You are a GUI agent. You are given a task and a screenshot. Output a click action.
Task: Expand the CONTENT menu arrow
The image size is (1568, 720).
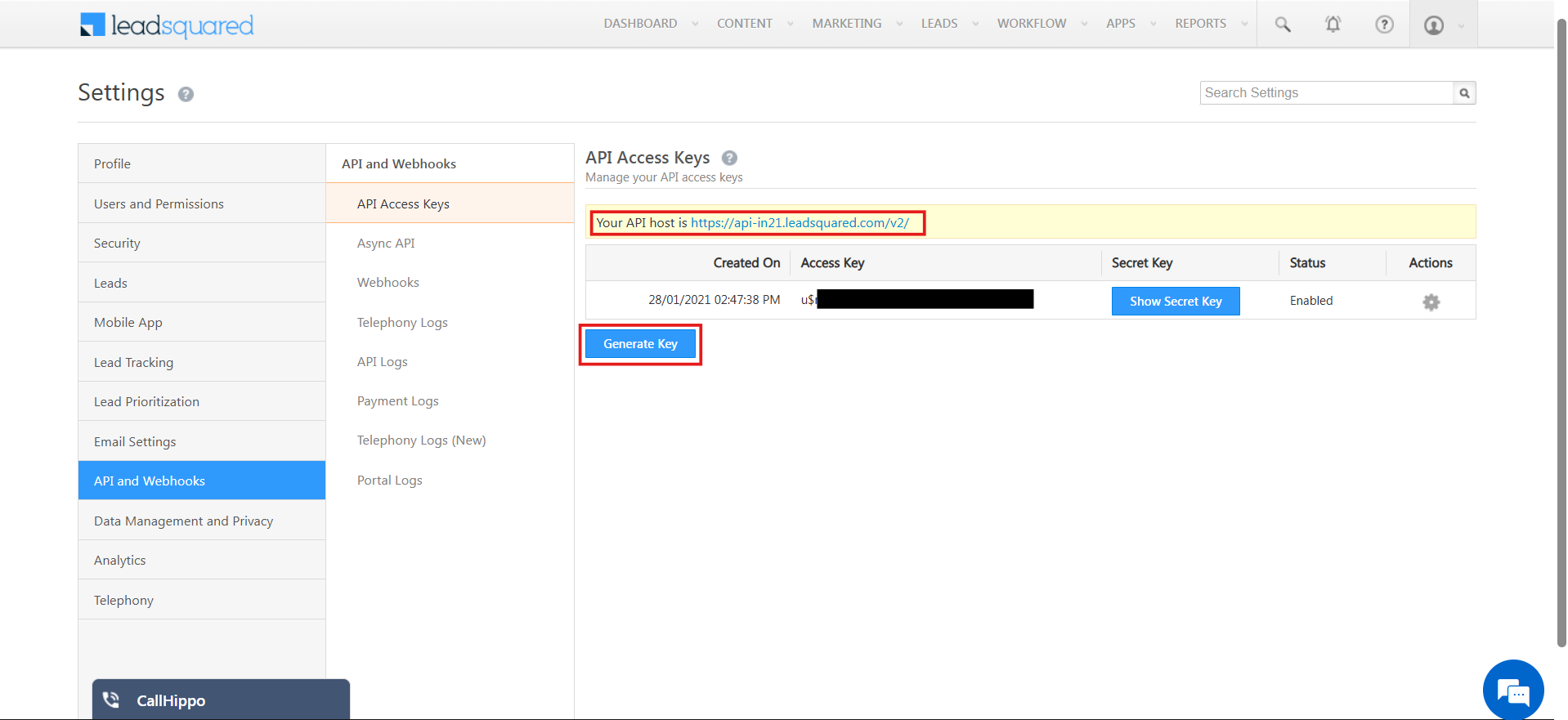(790, 24)
